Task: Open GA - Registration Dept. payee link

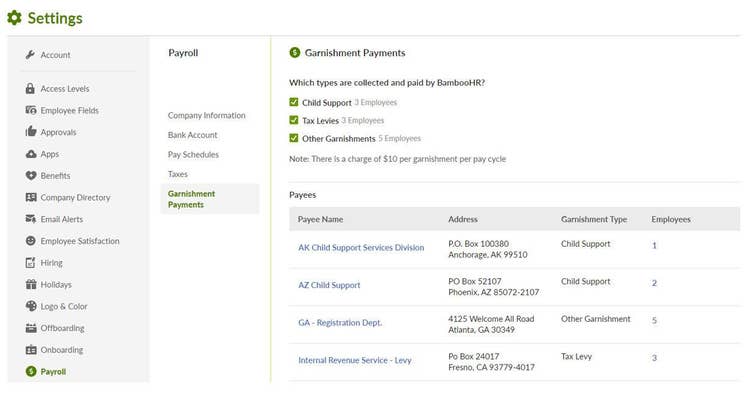Action: [340, 323]
